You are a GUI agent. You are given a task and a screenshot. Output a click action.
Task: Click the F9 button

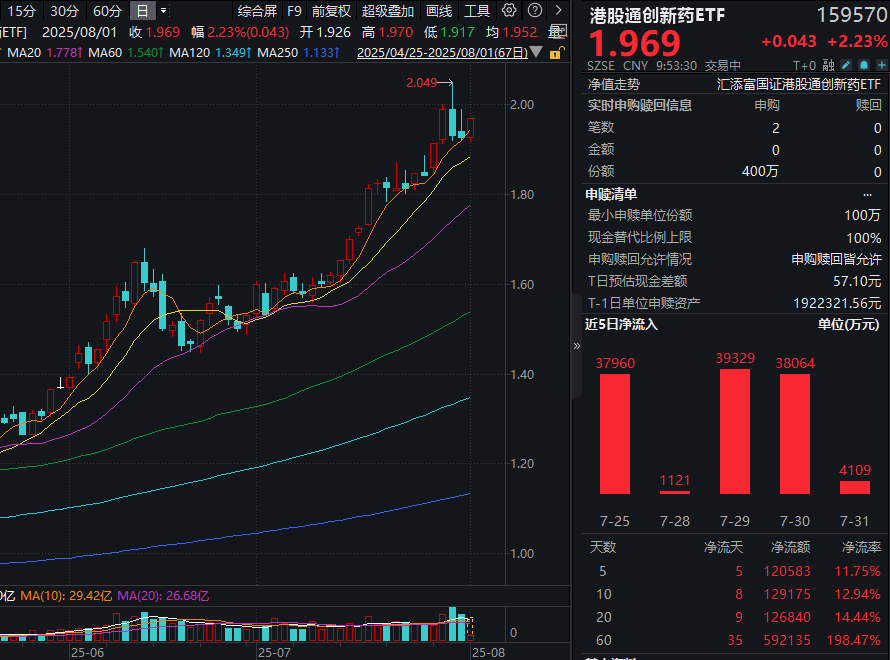[295, 11]
